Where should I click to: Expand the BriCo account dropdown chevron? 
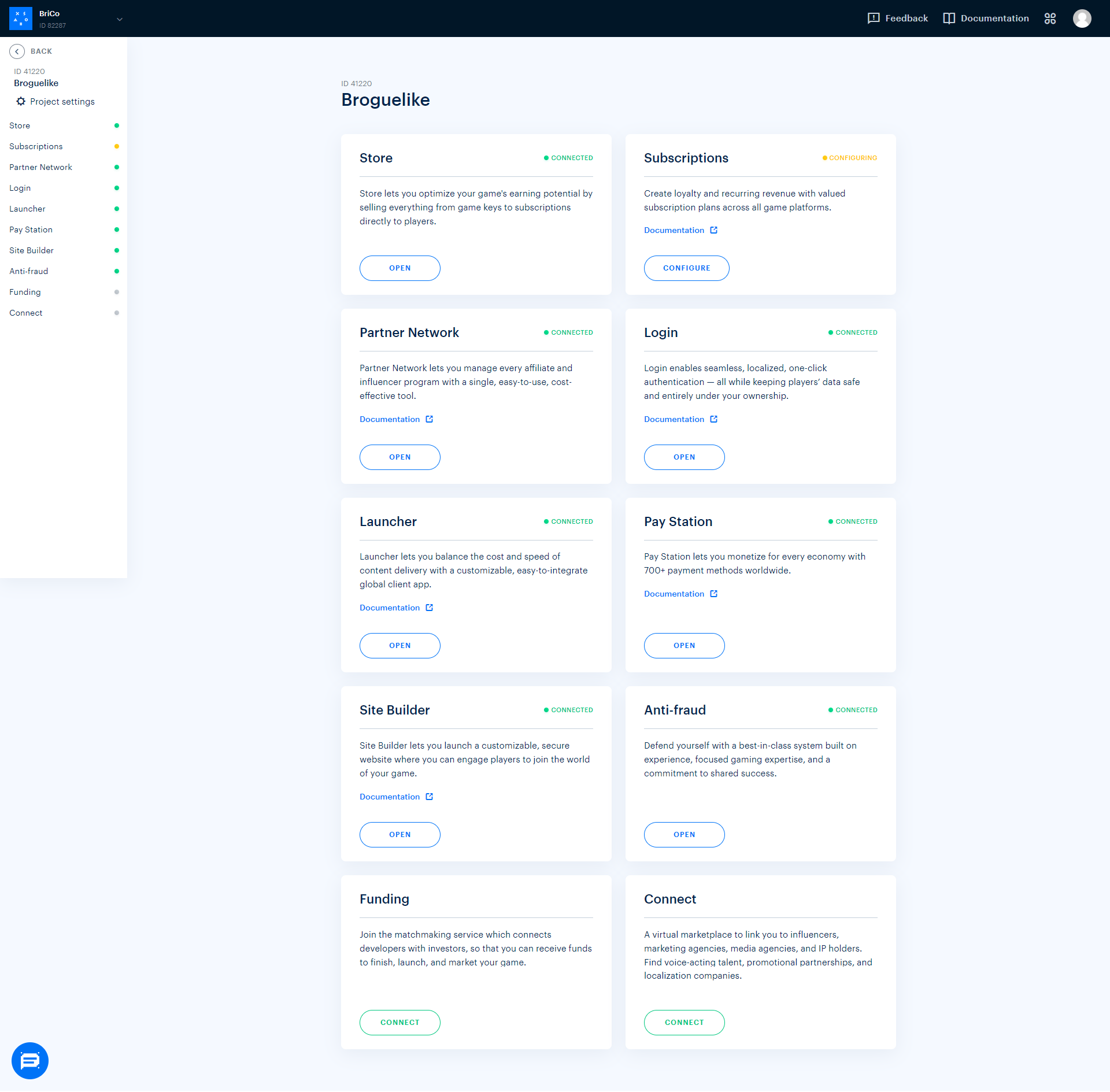point(120,19)
